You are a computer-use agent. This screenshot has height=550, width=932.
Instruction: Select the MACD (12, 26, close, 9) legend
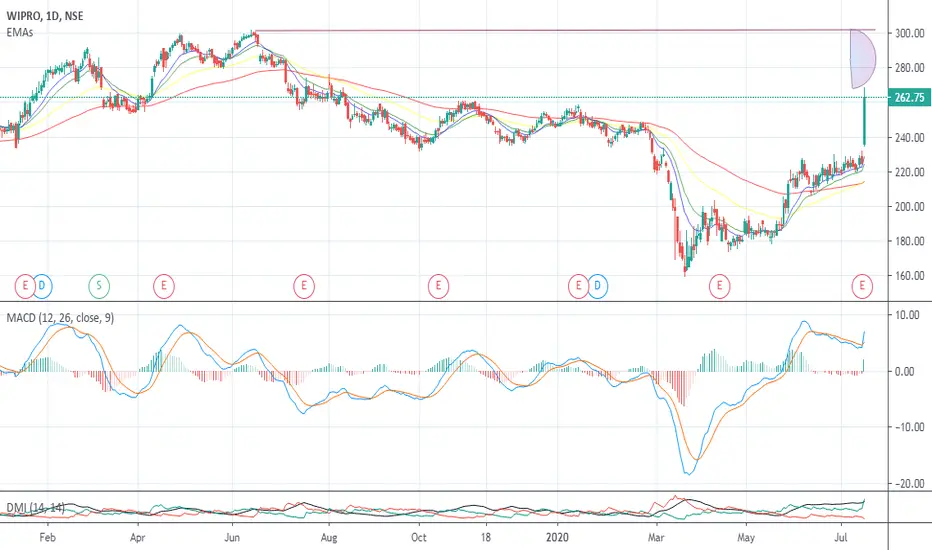60,318
